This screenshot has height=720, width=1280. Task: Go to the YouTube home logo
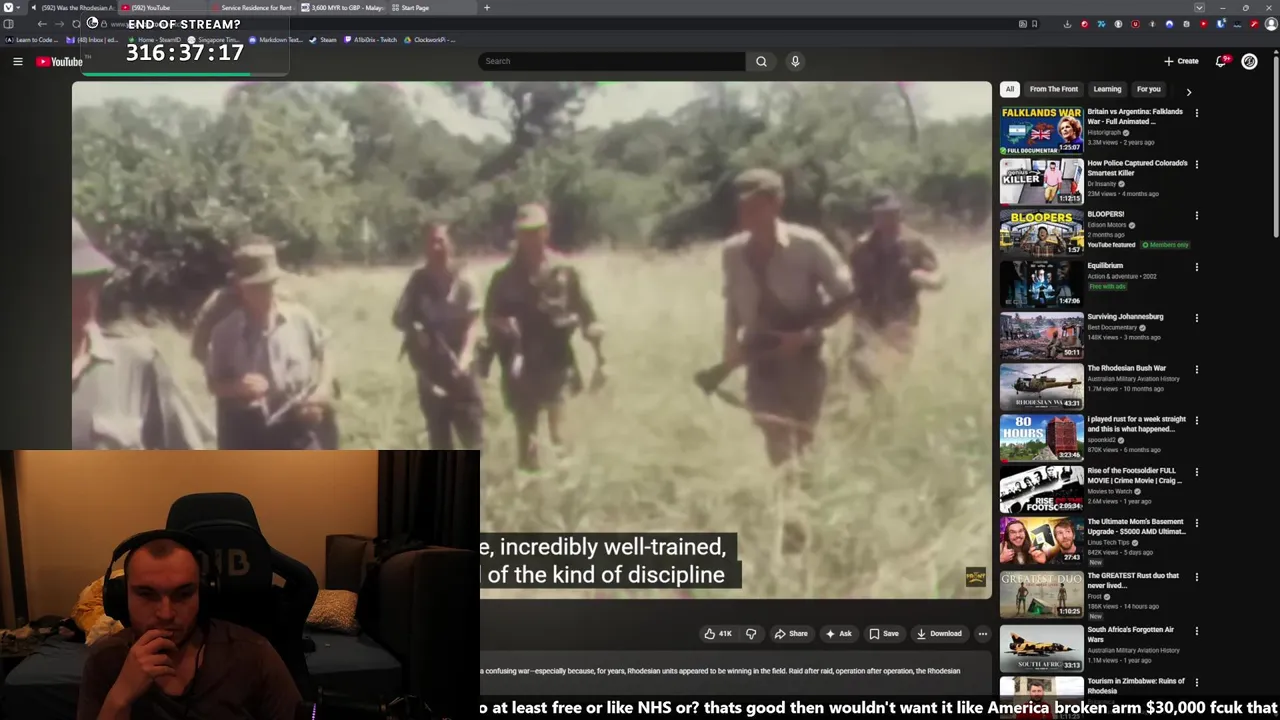pos(59,62)
